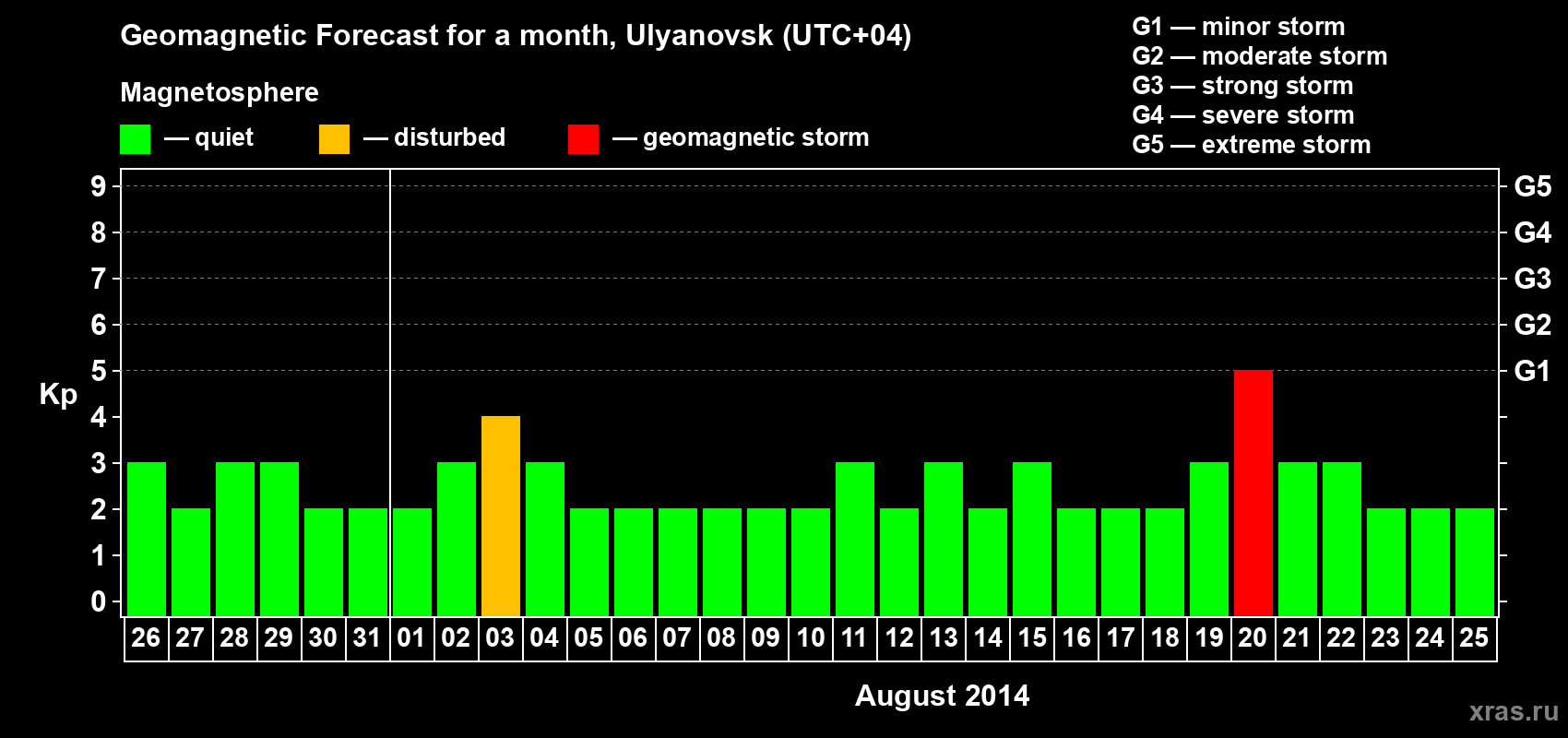Viewport: 1568px width, 738px height.
Task: Click the green bar above date 04
Action: pyautogui.click(x=545, y=540)
